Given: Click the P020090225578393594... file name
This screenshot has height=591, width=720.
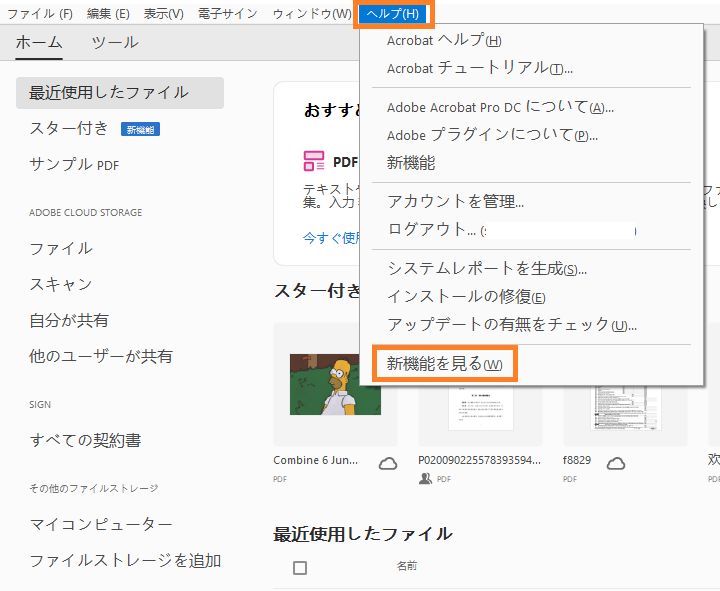Looking at the screenshot, I should (479, 460).
